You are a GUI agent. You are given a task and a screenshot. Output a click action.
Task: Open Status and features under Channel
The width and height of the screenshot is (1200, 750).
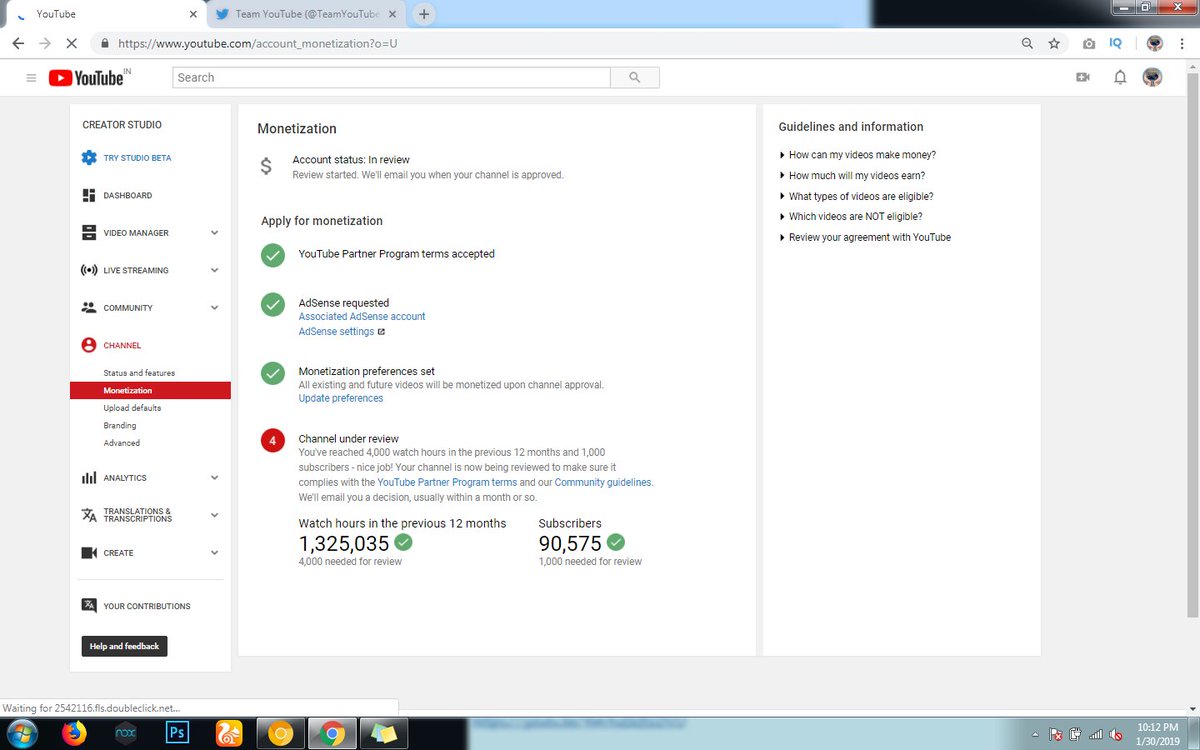[x=139, y=373]
